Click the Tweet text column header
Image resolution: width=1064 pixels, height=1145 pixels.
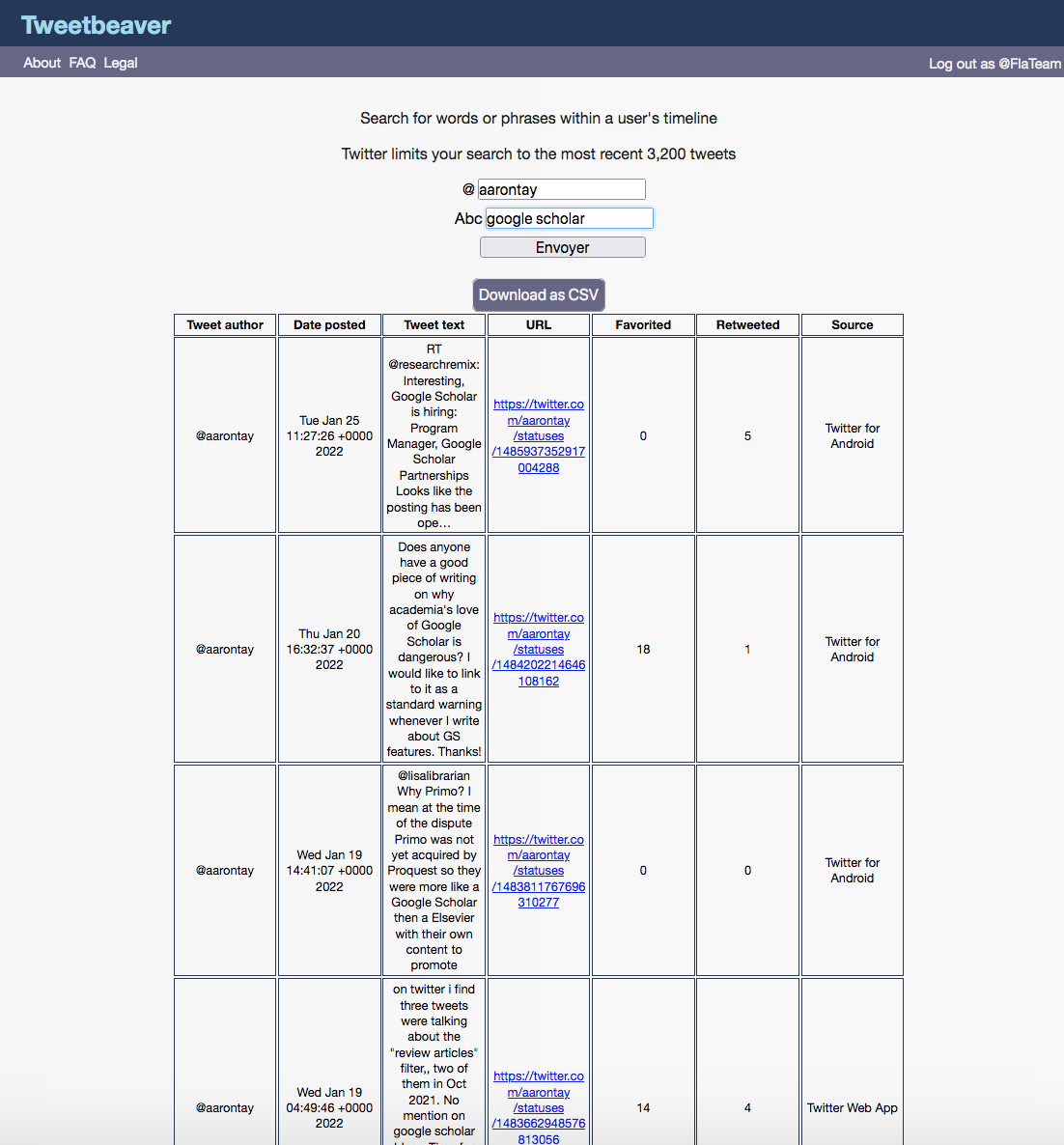tap(434, 325)
